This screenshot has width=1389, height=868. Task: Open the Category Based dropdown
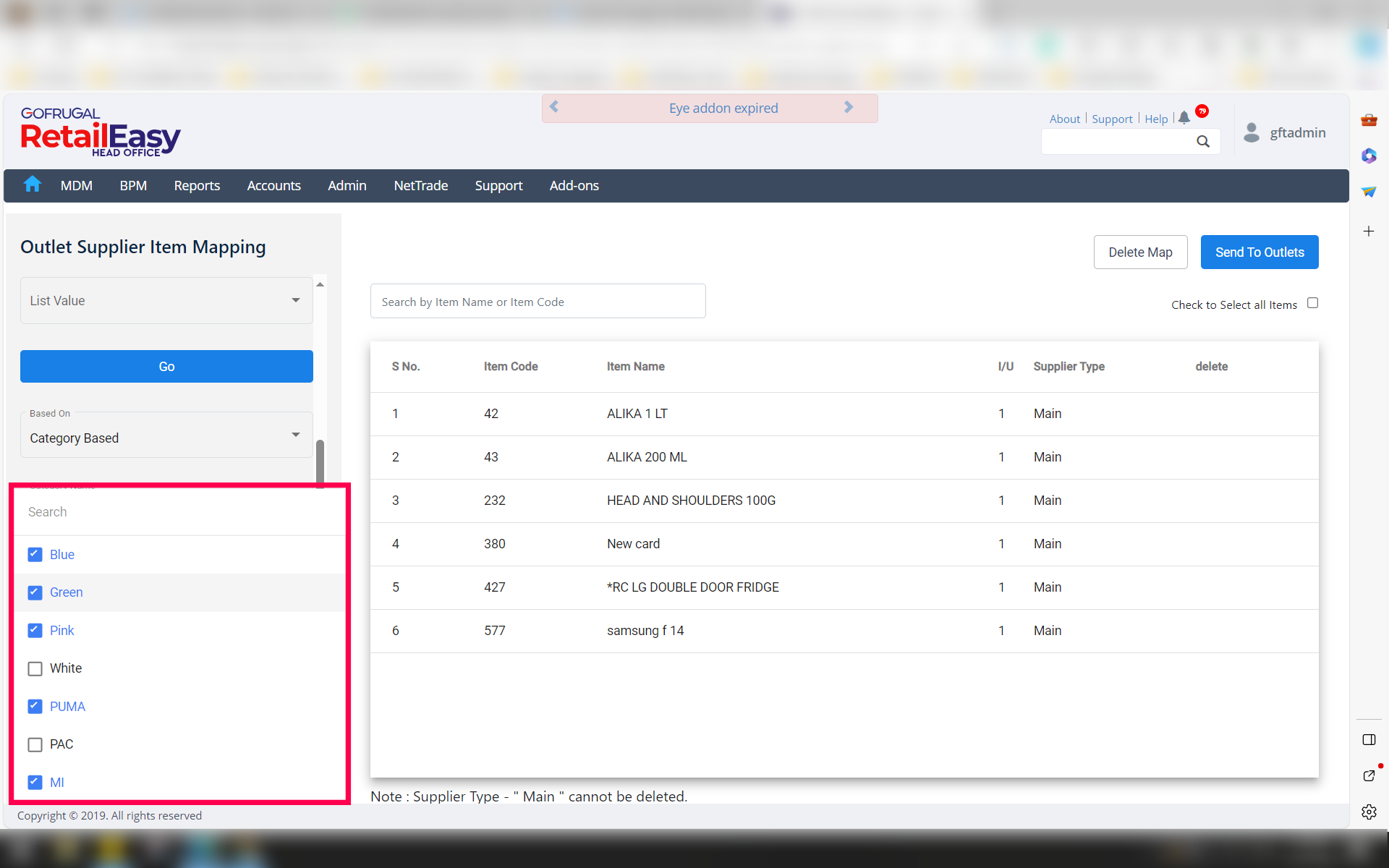pyautogui.click(x=166, y=438)
